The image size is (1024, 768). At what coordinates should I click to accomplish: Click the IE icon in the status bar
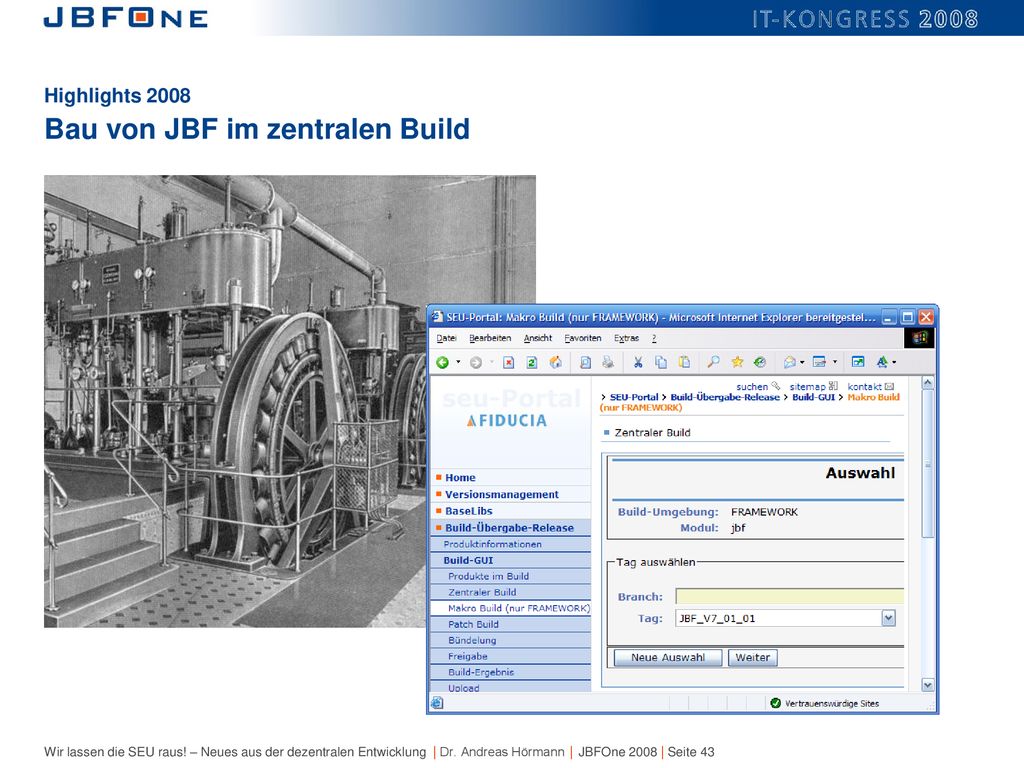(x=437, y=703)
